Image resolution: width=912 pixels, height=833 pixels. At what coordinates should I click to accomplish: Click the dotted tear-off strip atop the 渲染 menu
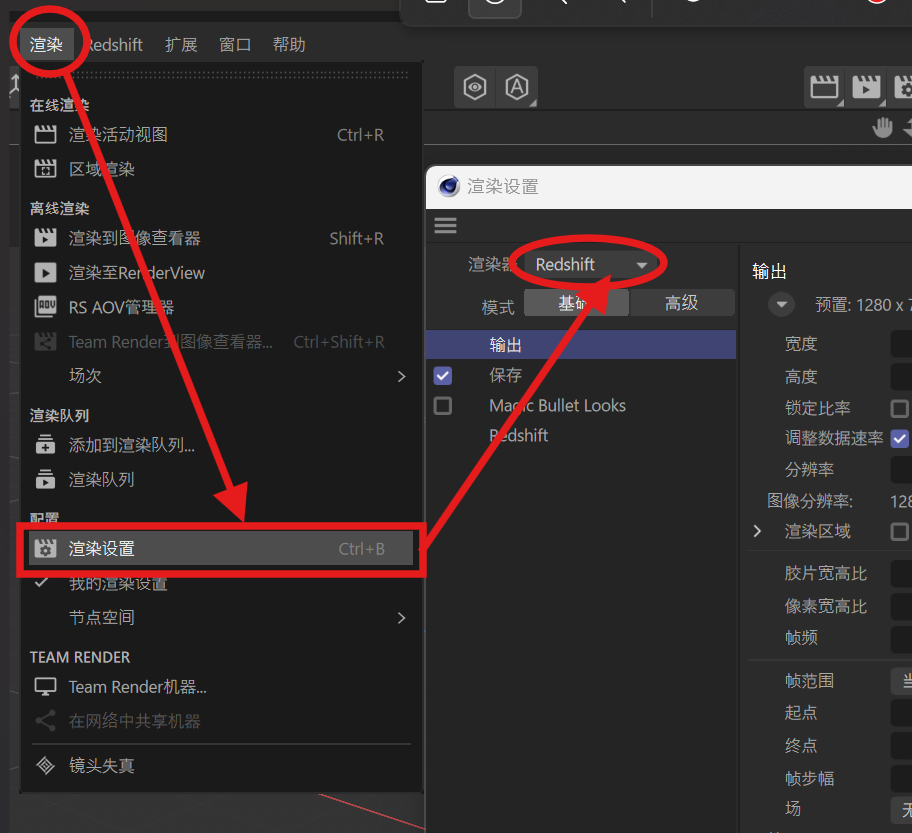pyautogui.click(x=221, y=74)
